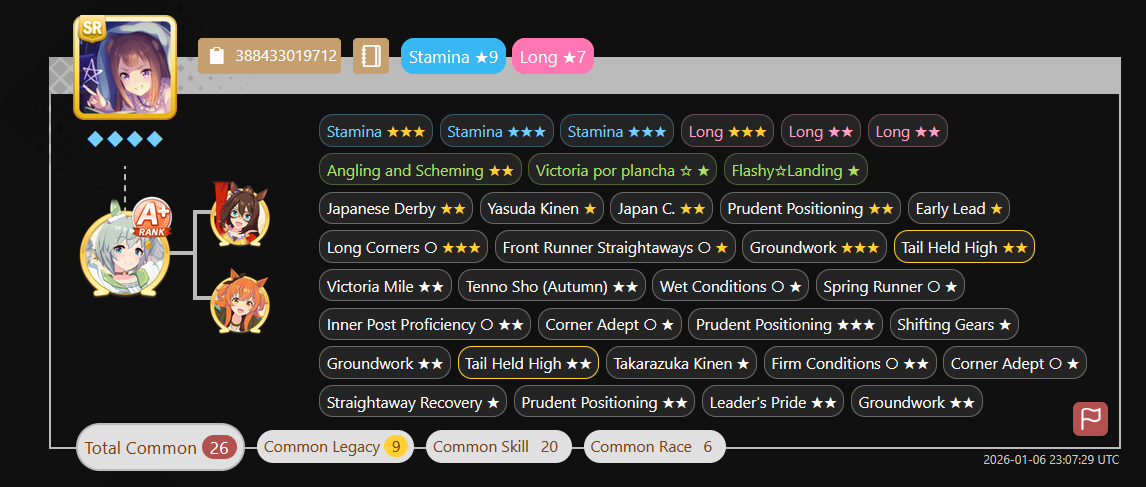
Task: Click the Straightaway Recovery tag
Action: click(x=413, y=401)
